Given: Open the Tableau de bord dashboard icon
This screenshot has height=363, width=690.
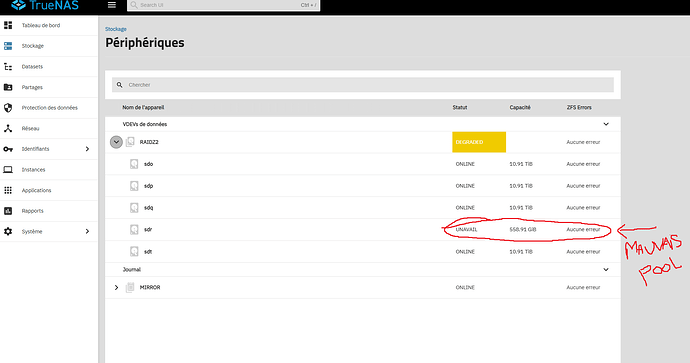Looking at the screenshot, I should coord(8,25).
